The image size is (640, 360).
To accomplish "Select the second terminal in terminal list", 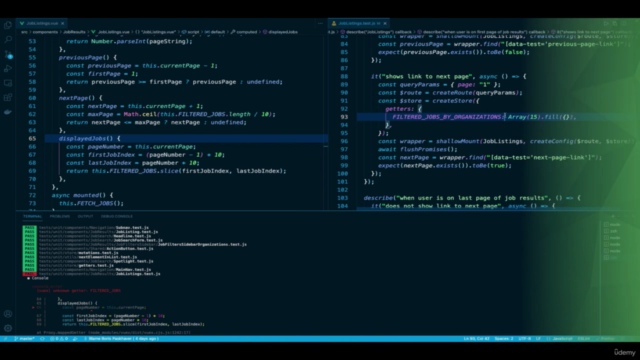I will tap(612, 231).
